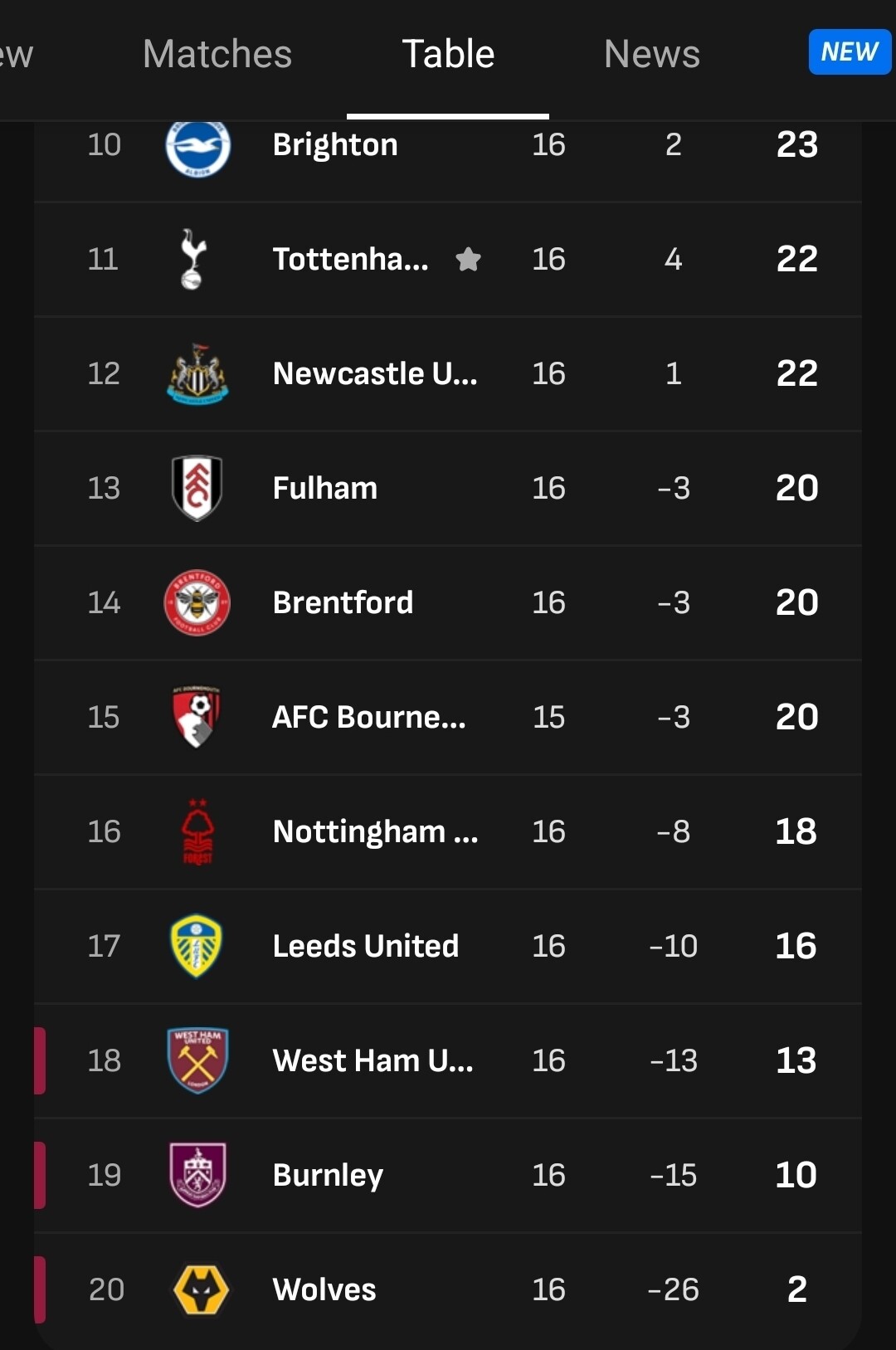Open the Fulham team name link
Image resolution: width=896 pixels, height=1350 pixels.
pos(325,488)
